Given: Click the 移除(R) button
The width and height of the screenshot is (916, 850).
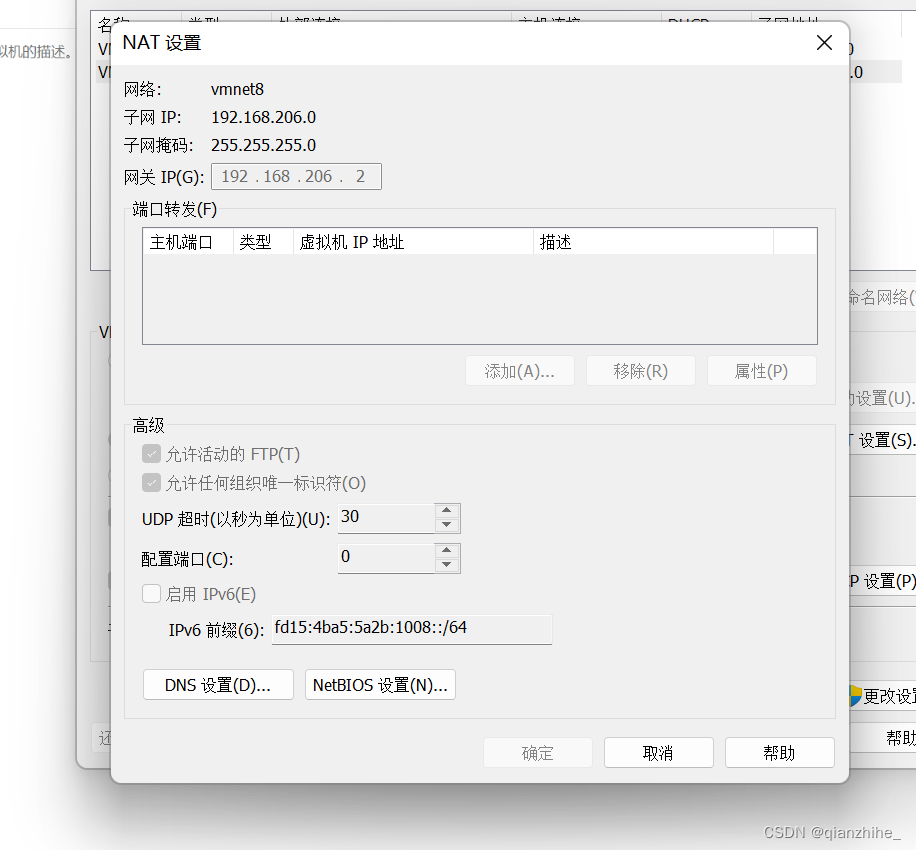Looking at the screenshot, I should click(640, 371).
